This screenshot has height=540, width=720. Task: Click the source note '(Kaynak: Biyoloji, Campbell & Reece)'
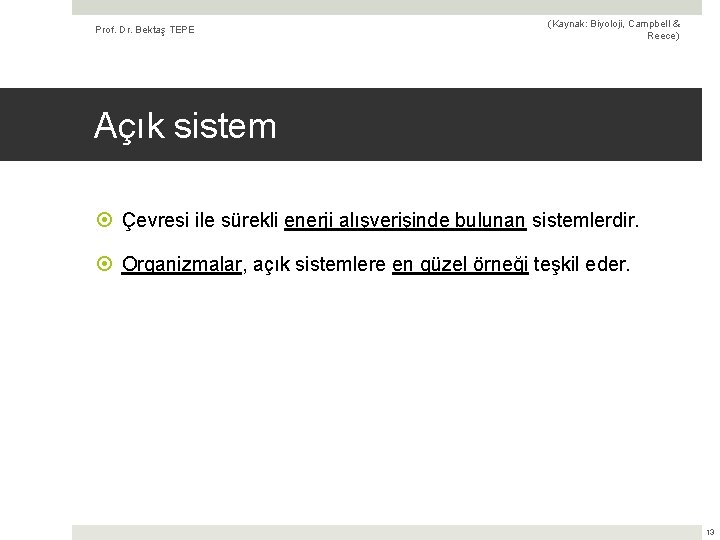[x=613, y=29]
